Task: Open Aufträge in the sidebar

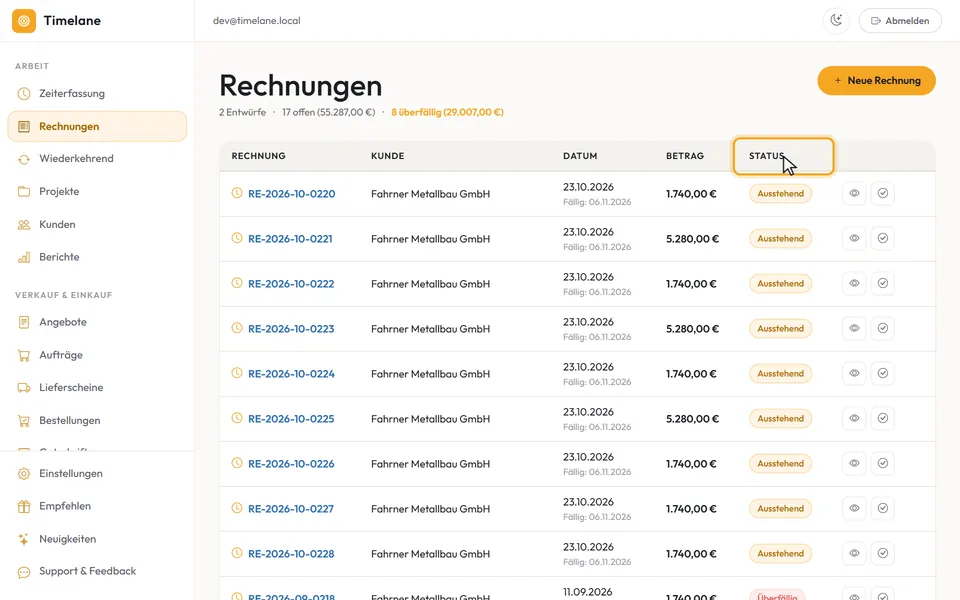Action: (97, 355)
